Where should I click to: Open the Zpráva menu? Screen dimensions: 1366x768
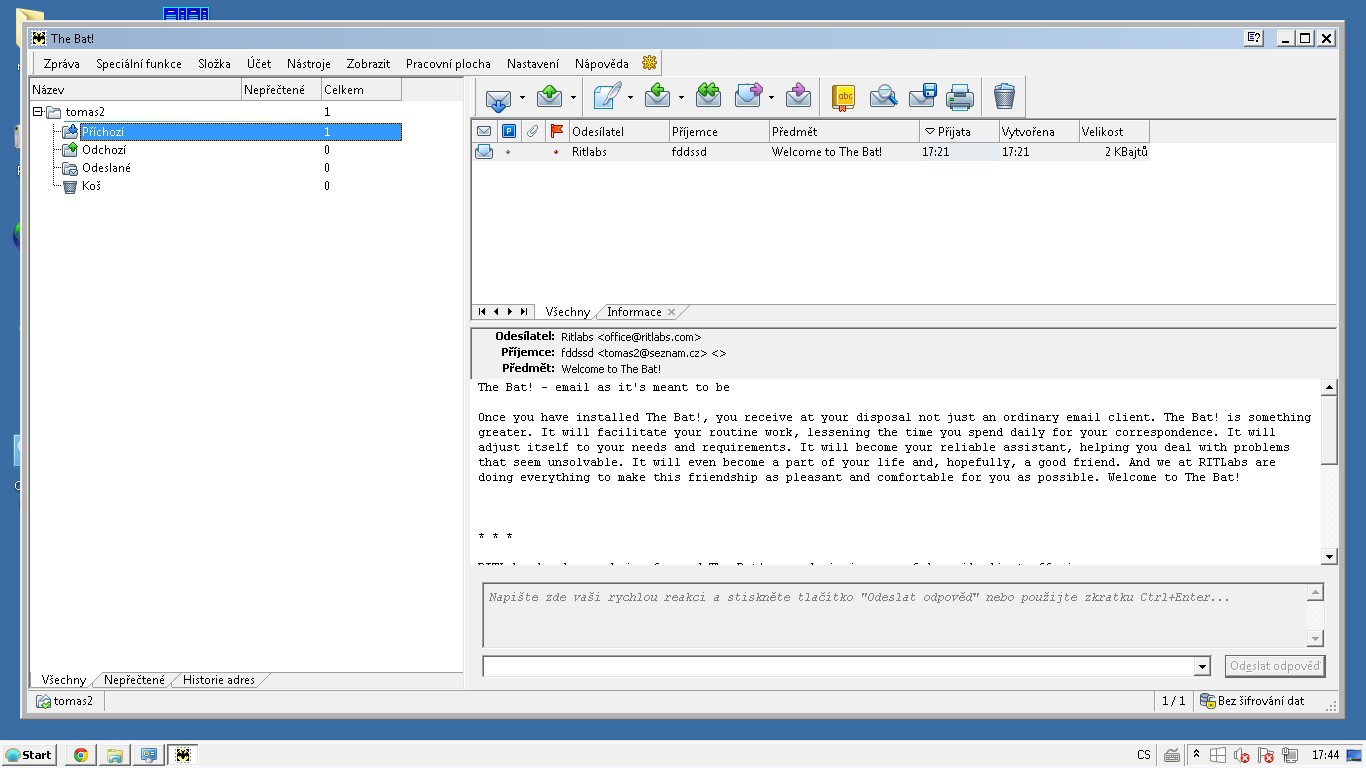62,63
